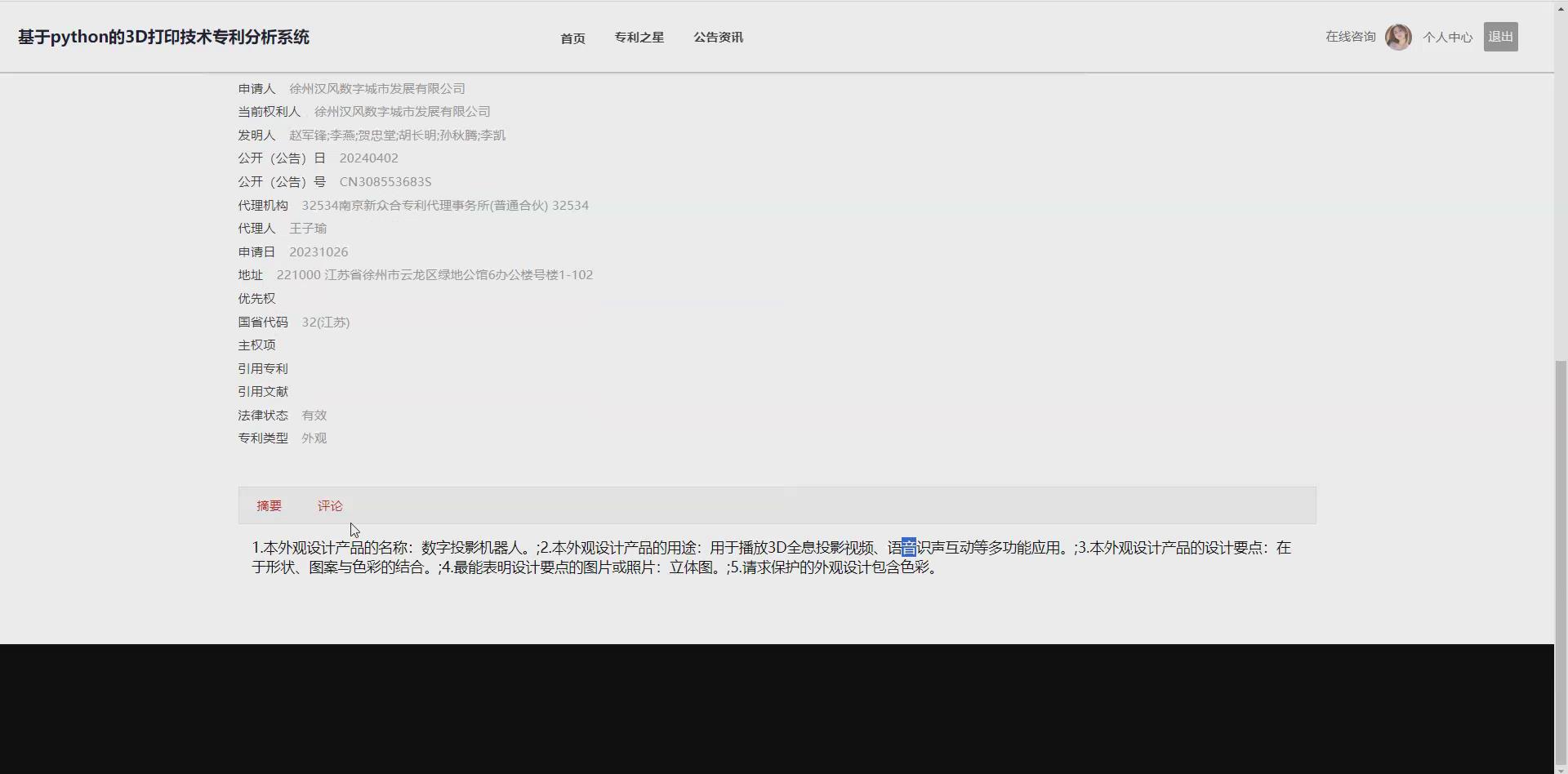Open the 专利之星 menu item
This screenshot has height=774, width=1568.
tap(639, 38)
